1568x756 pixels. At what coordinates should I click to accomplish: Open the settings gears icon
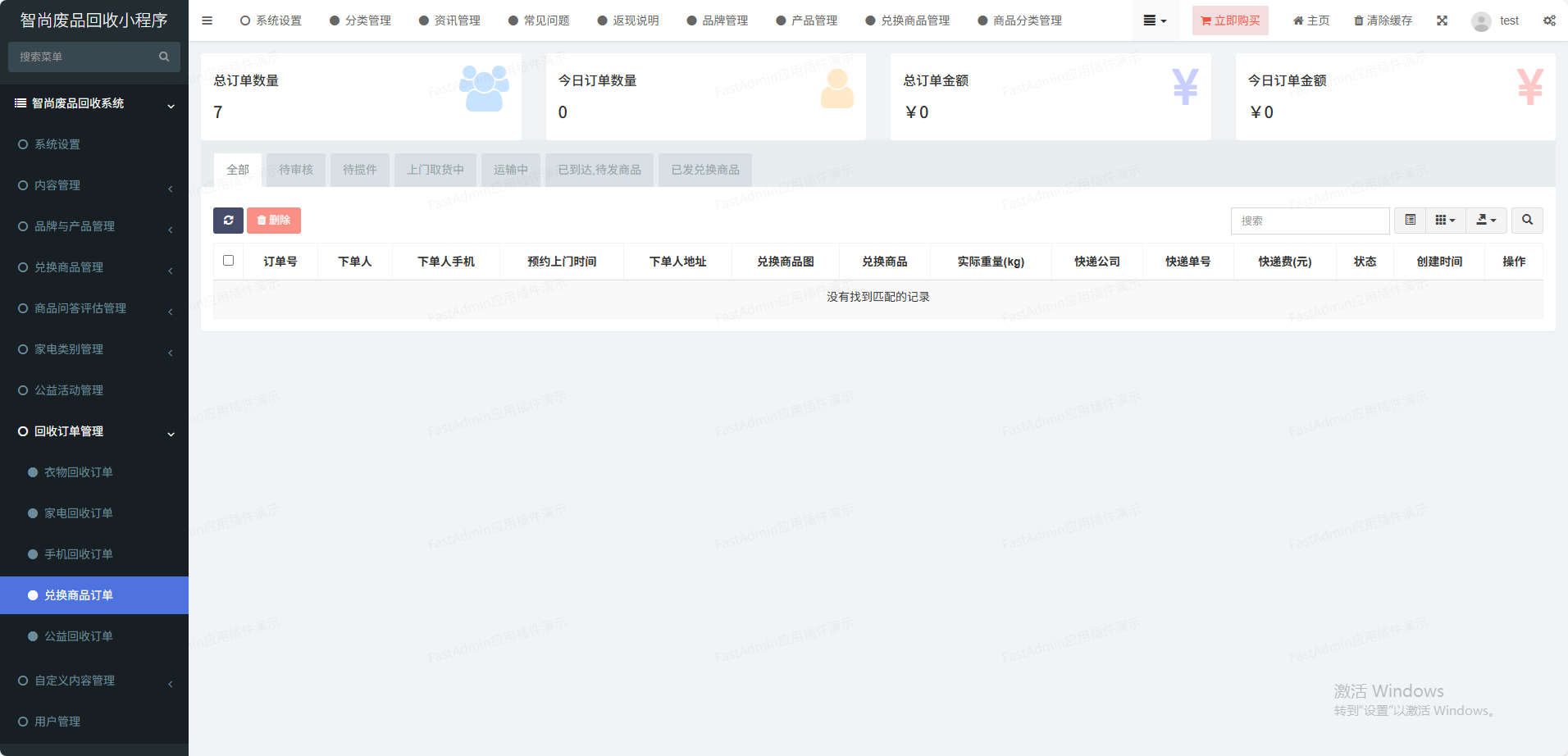coord(1548,20)
